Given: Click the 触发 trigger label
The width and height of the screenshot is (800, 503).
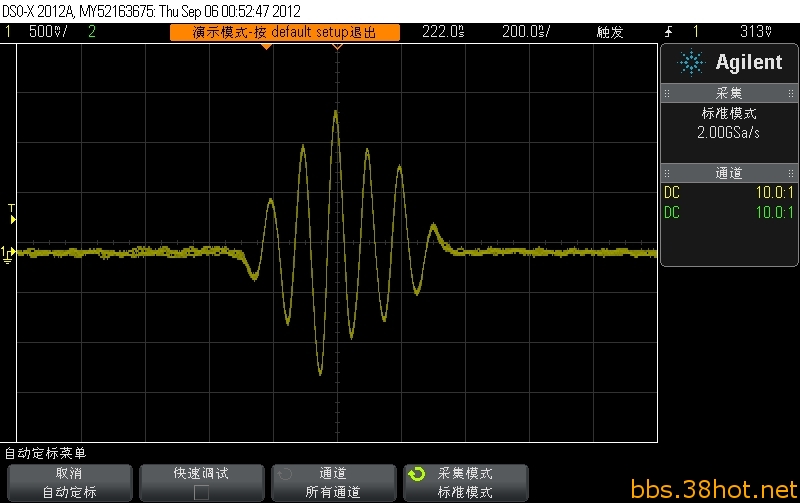Looking at the screenshot, I should [610, 32].
